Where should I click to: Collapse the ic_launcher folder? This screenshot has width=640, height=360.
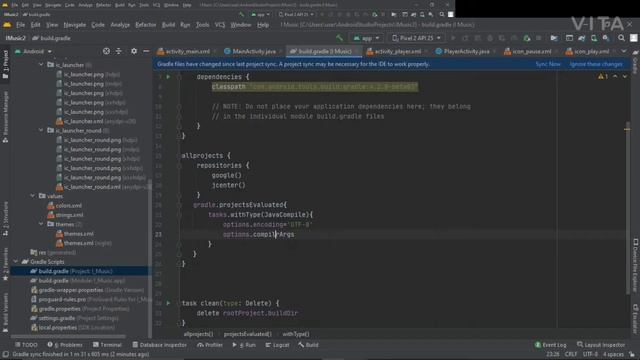[x=41, y=64]
